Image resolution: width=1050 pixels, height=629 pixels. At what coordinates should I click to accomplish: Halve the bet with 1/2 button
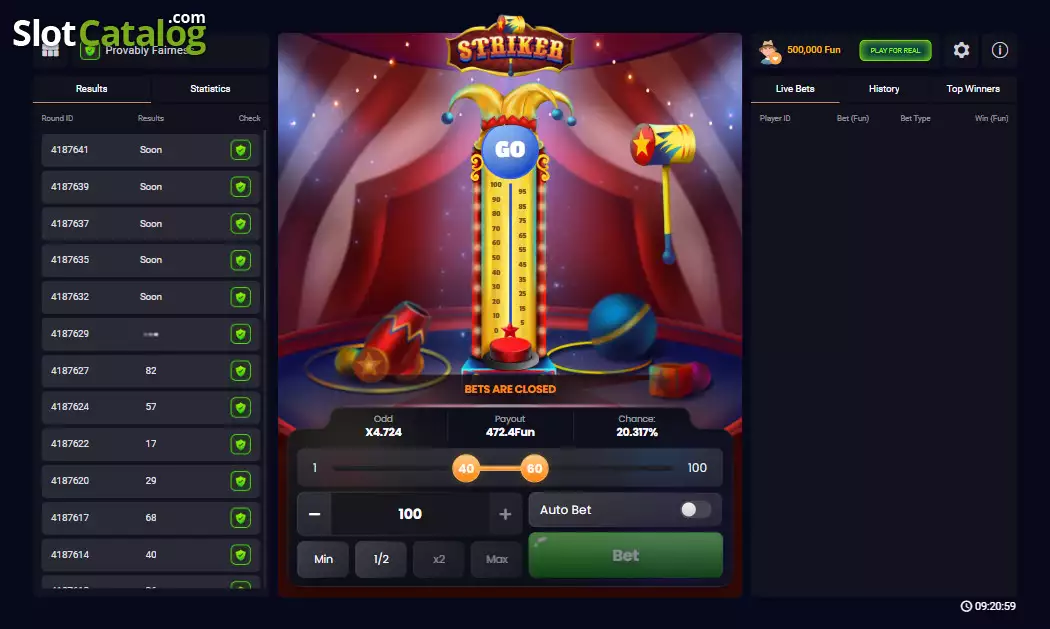pyautogui.click(x=381, y=559)
